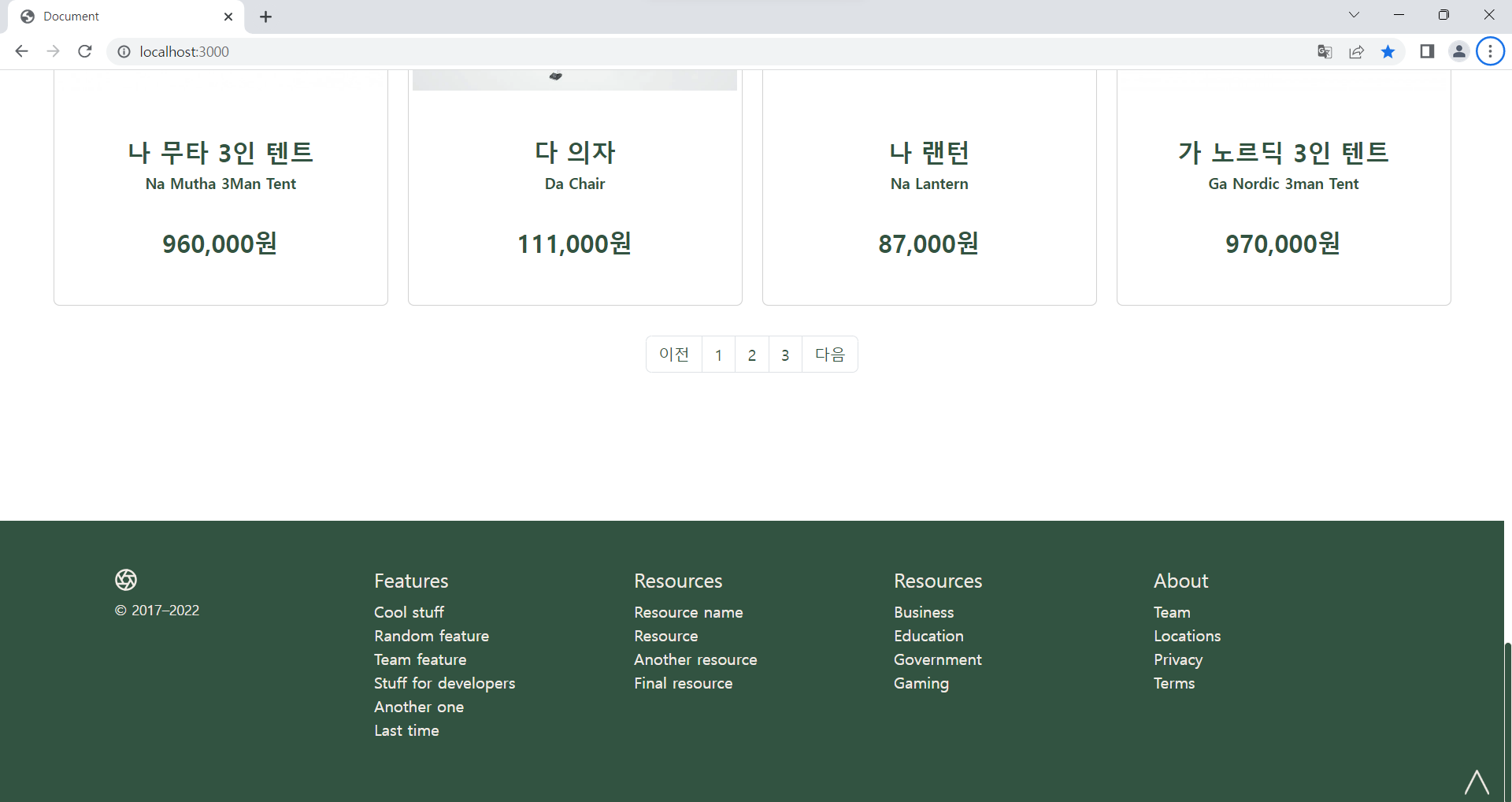Select the Document browser tab
This screenshot has width=1512, height=802.
tap(126, 17)
